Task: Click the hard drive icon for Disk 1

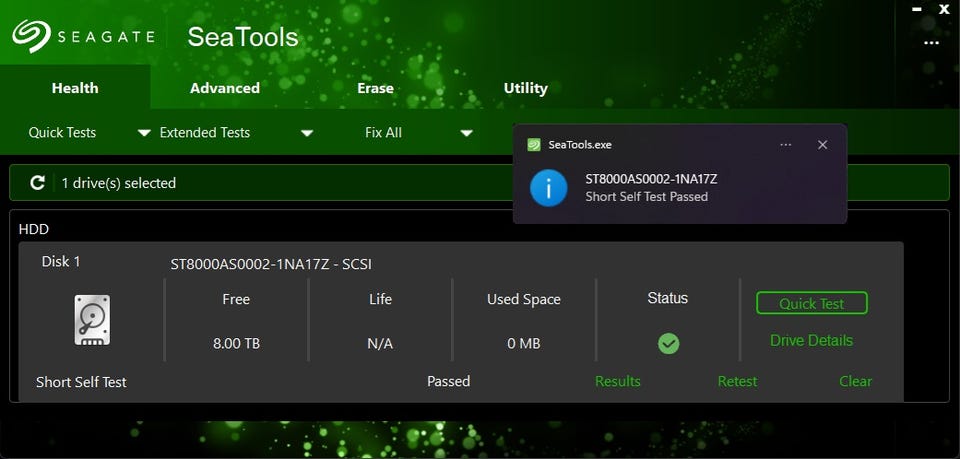Action: (92, 320)
